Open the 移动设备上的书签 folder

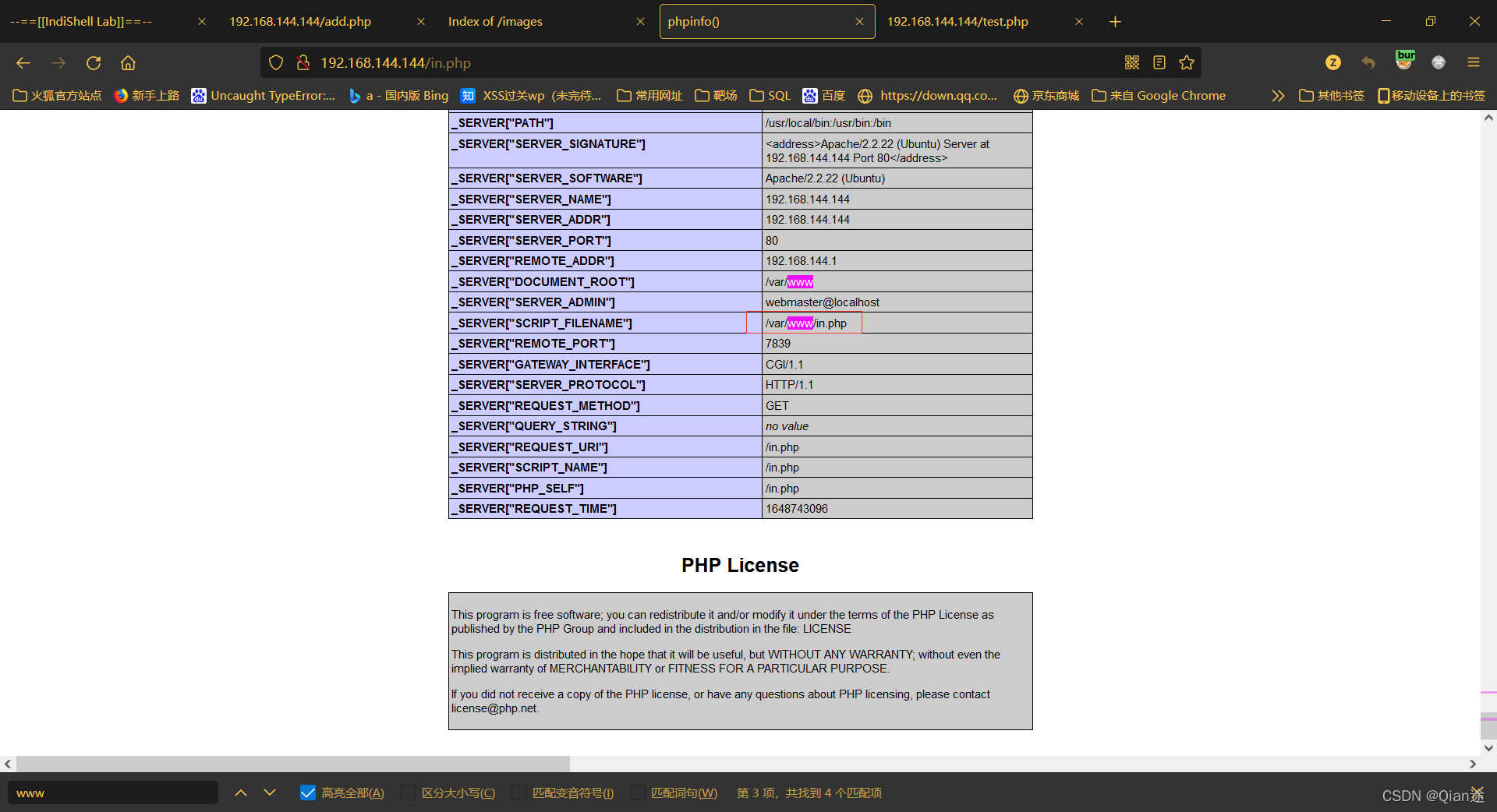[x=1432, y=96]
